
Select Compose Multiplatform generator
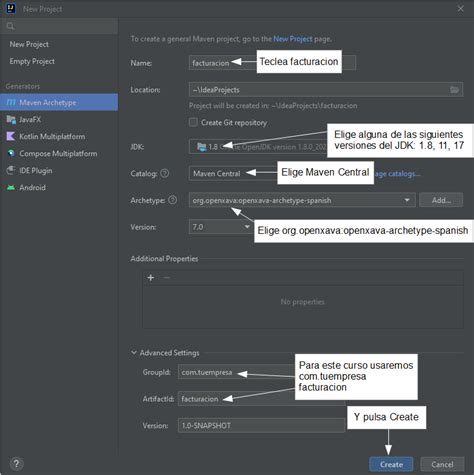coord(59,153)
